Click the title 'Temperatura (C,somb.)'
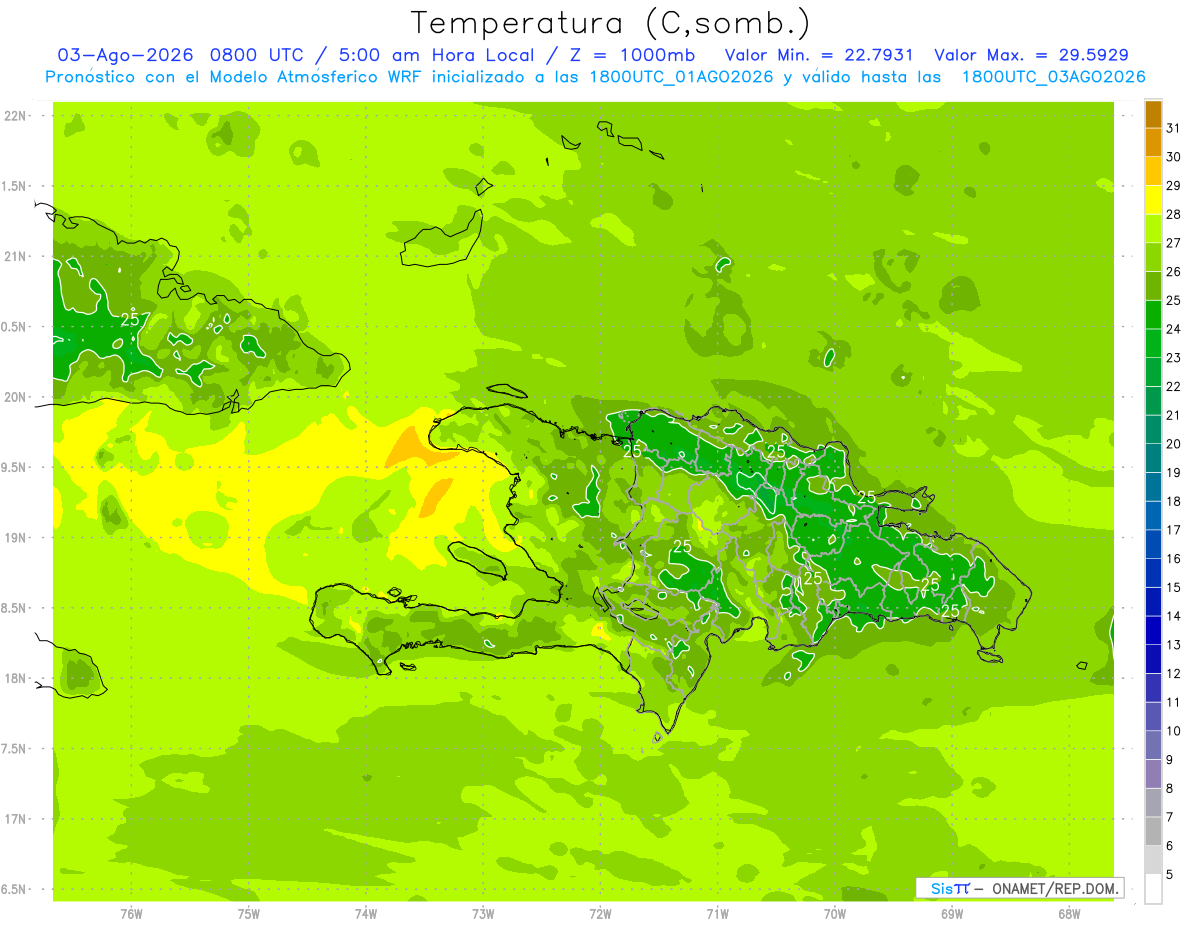This screenshot has width=1200, height=927. (610, 23)
